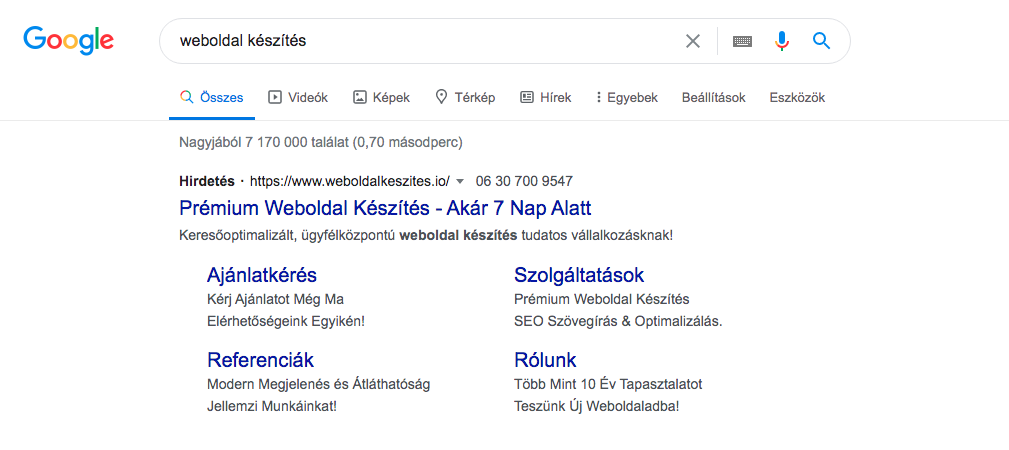Open the Szolgáltatások sitelink

coord(579,275)
